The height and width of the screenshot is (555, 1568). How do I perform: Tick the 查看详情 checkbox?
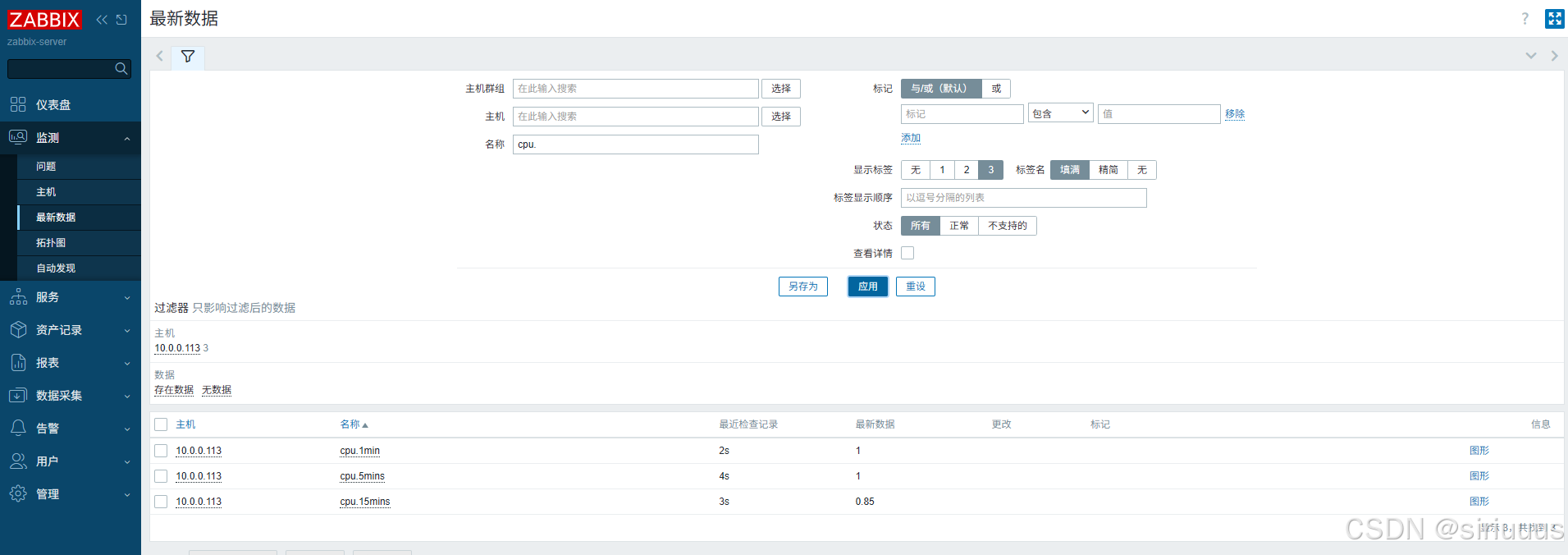pos(907,253)
